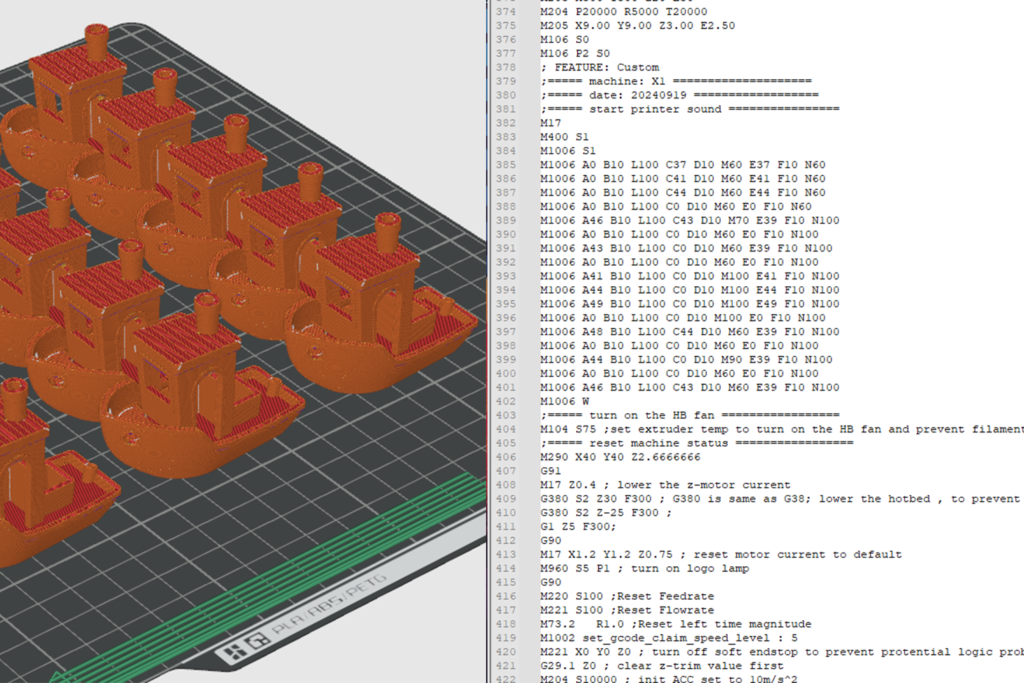Click line number 392 in the editor gutter
The image size is (1024, 683).
point(505,262)
